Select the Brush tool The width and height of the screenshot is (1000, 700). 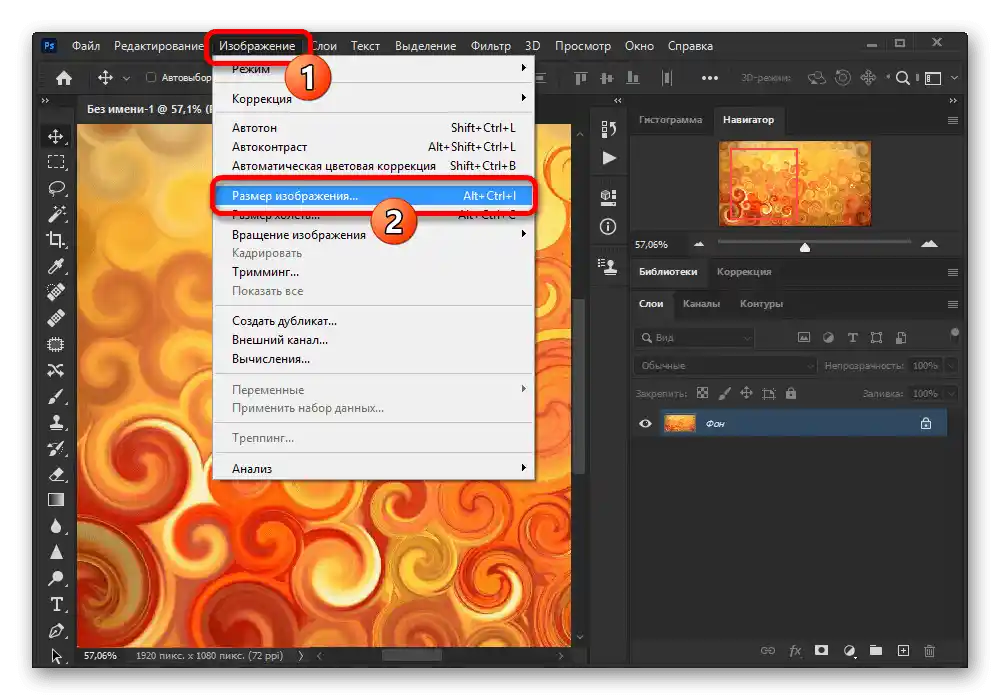point(55,397)
